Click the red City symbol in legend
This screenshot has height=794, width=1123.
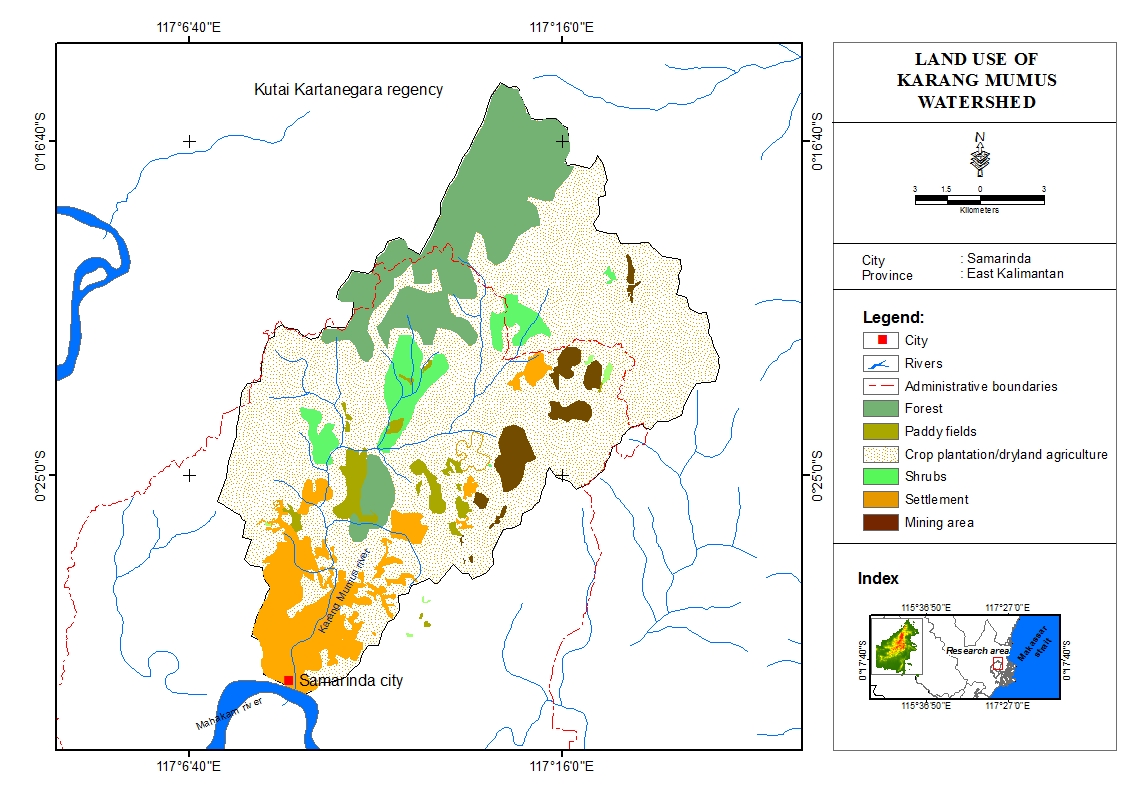880,340
